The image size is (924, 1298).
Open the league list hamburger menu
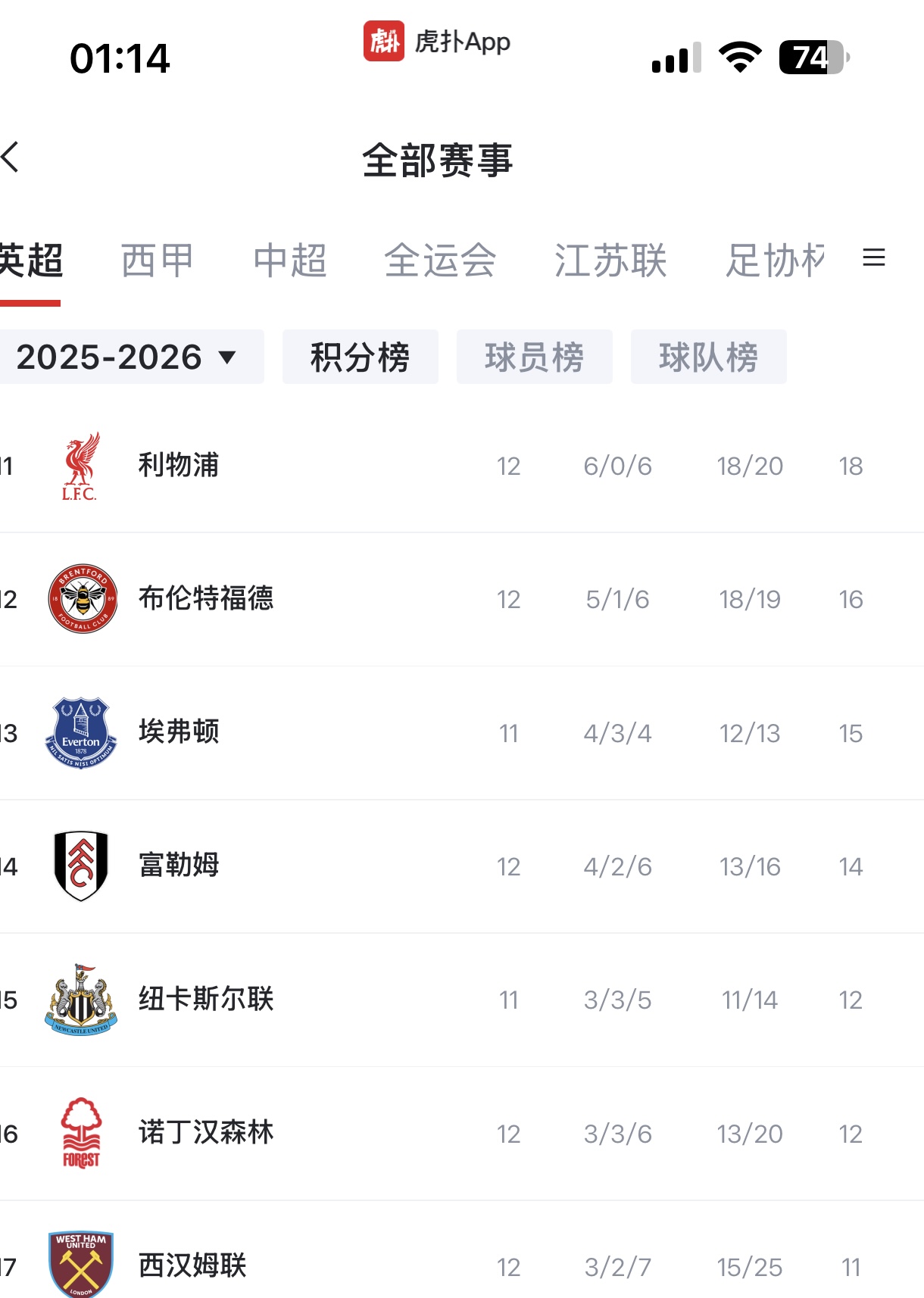point(874,258)
